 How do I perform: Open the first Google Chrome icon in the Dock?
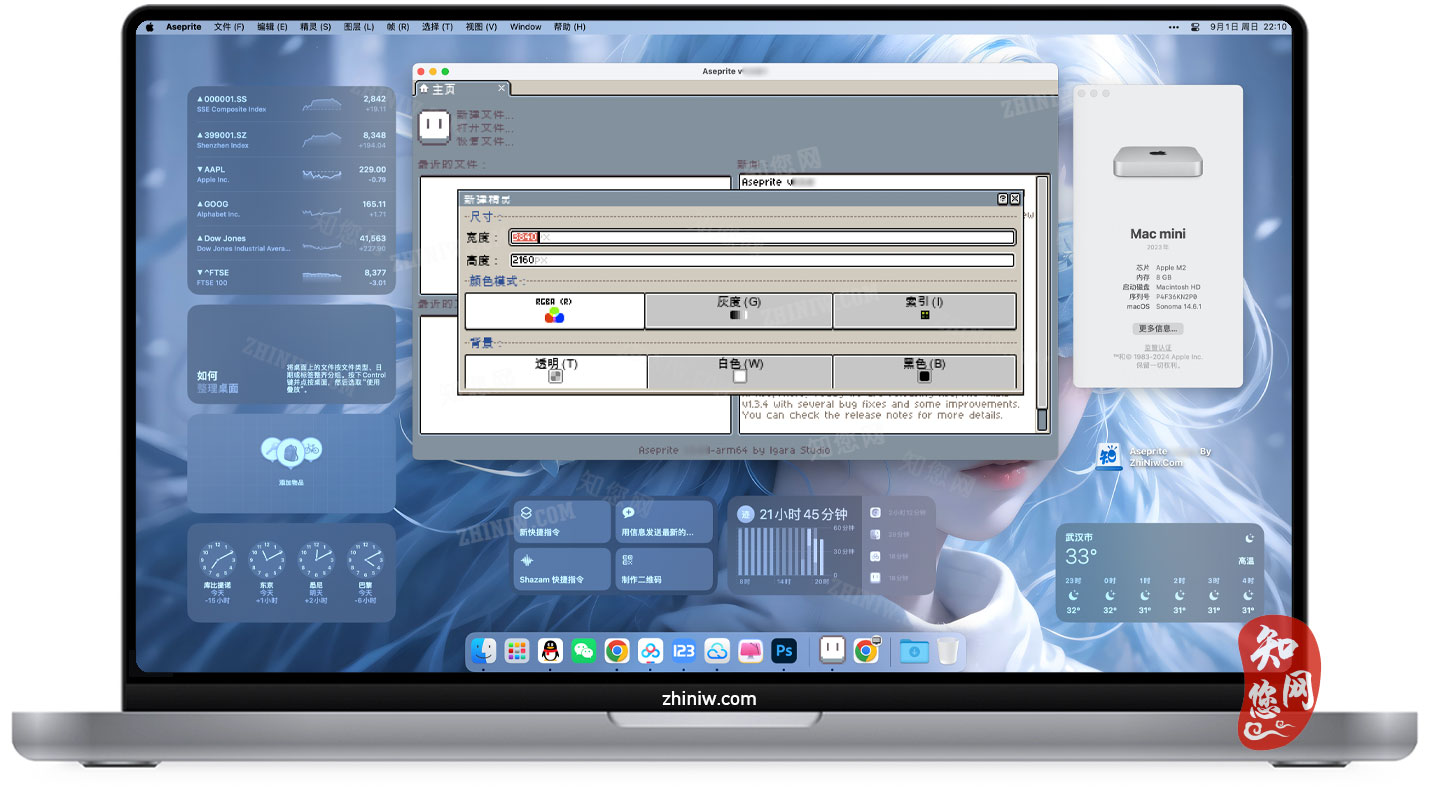(617, 651)
